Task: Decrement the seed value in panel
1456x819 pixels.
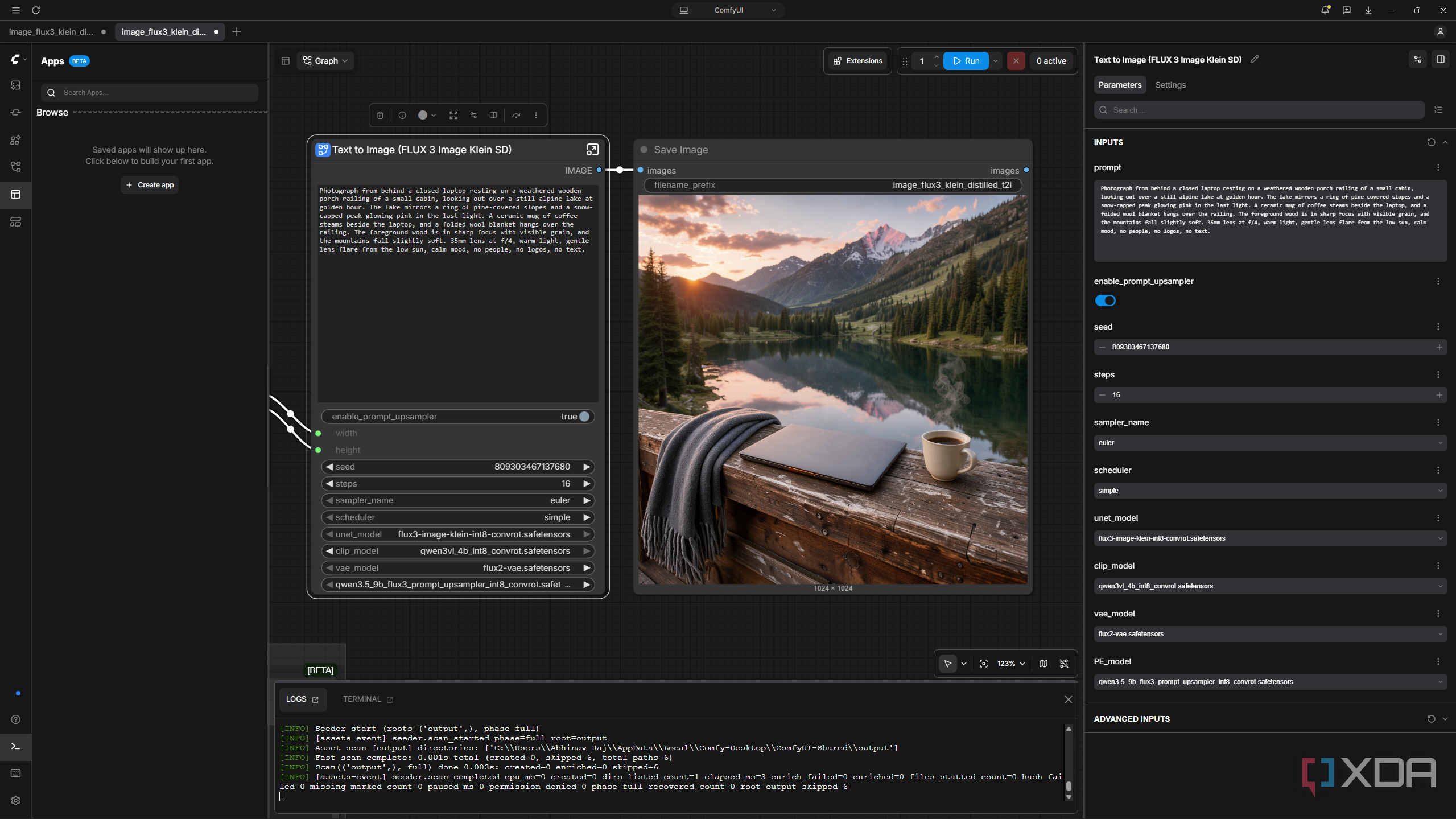Action: click(x=1102, y=347)
